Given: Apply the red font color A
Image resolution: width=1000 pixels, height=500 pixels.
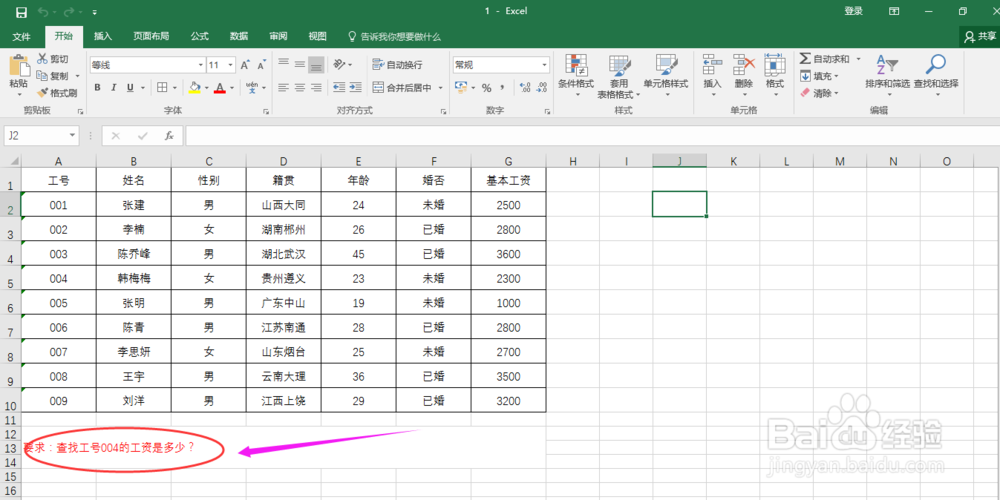Looking at the screenshot, I should pos(220,87).
